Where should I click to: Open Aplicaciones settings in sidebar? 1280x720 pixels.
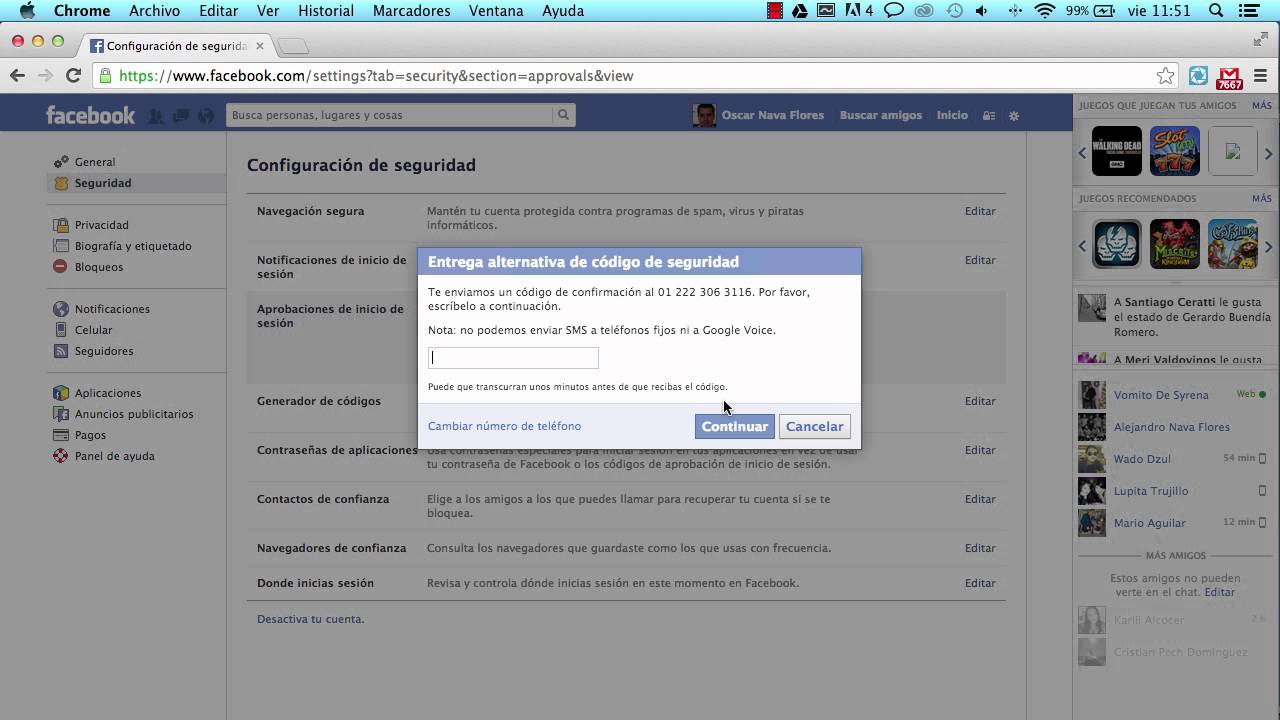point(108,393)
